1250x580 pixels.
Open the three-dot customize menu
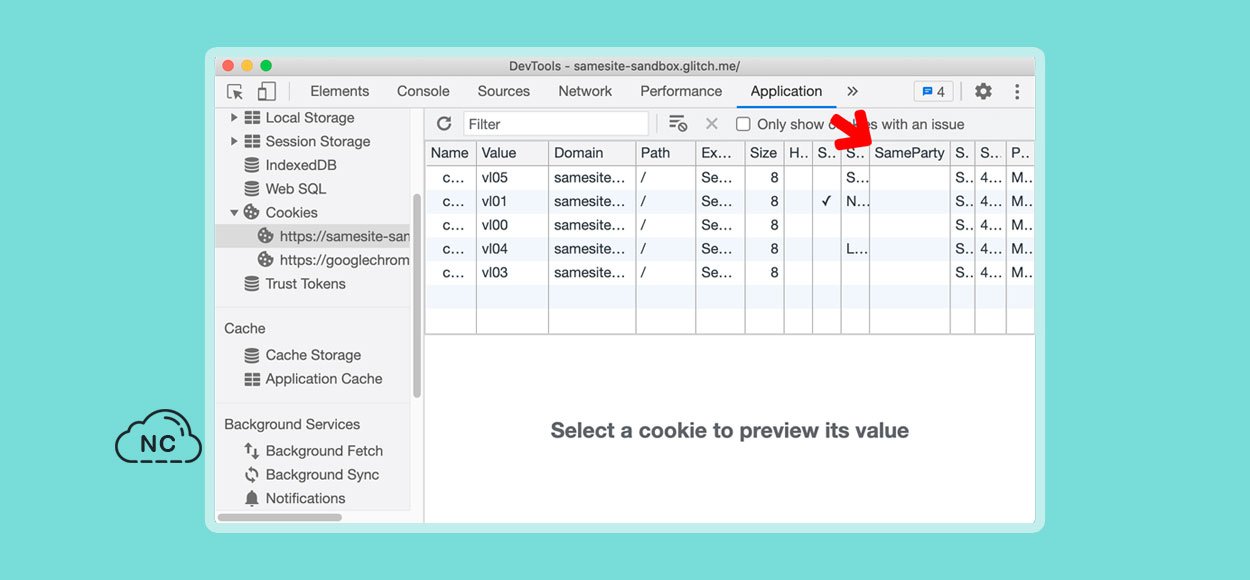tap(1017, 92)
